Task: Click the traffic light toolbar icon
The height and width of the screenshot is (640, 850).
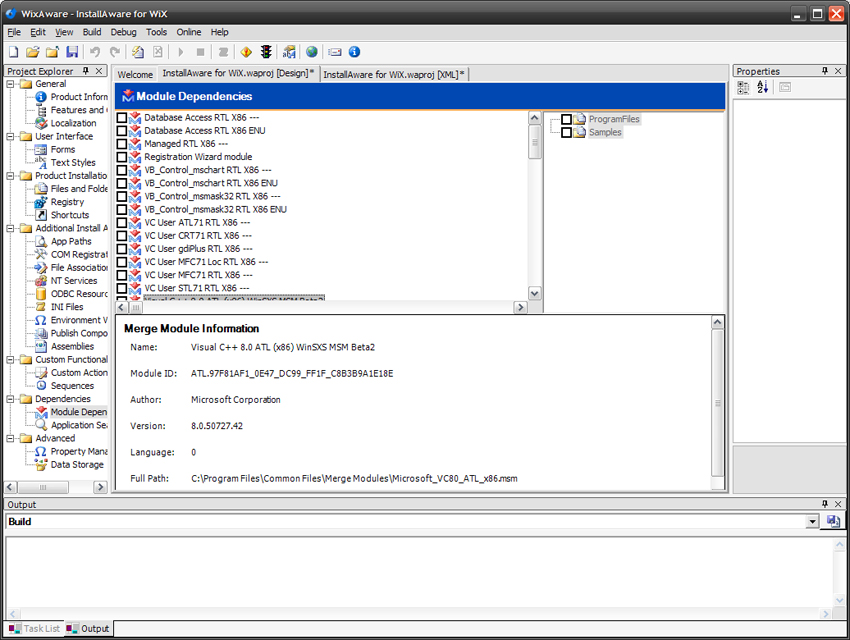Action: click(x=266, y=52)
